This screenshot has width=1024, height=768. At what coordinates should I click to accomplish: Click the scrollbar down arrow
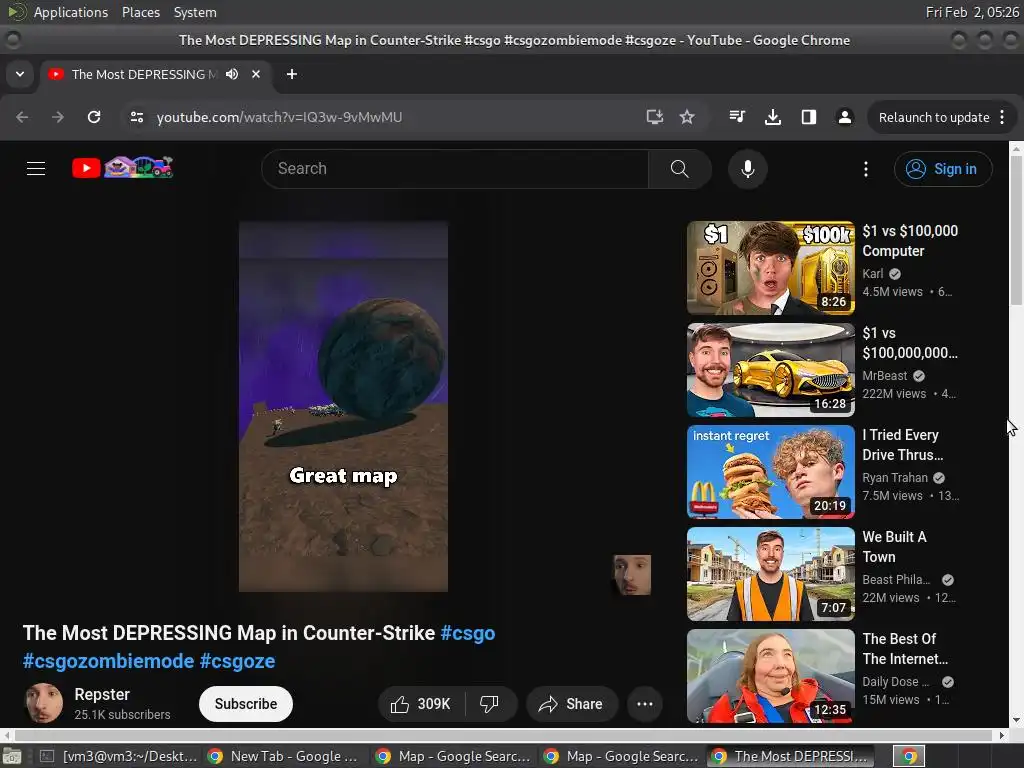1016,720
